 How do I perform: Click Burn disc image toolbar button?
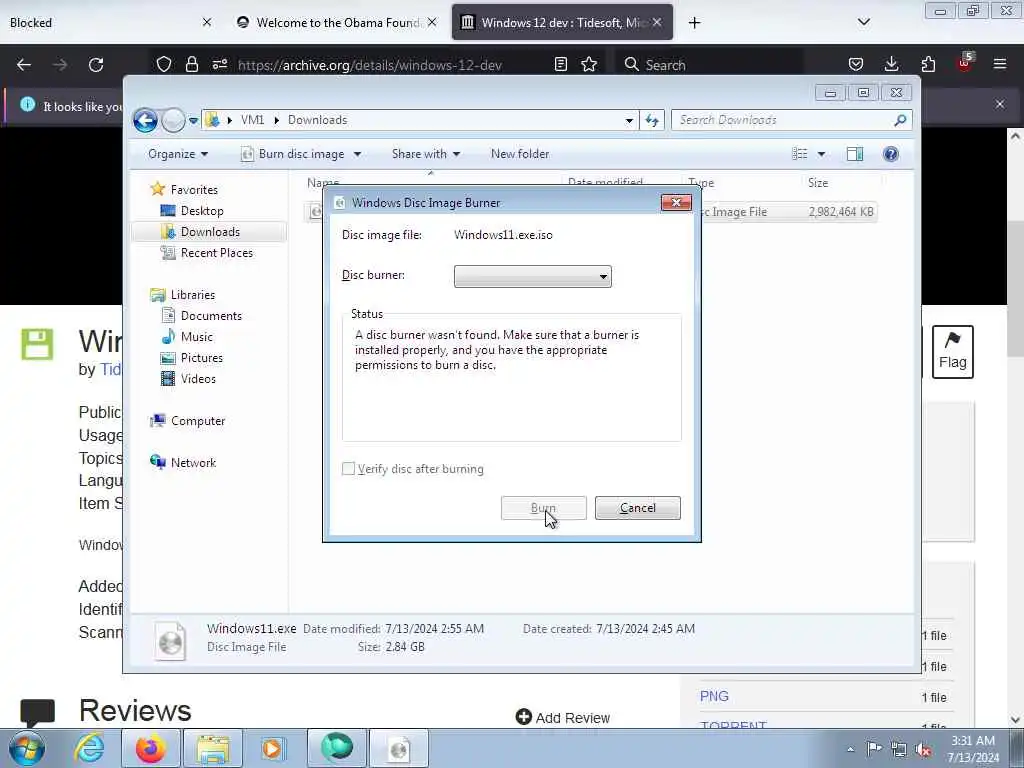[x=293, y=154]
